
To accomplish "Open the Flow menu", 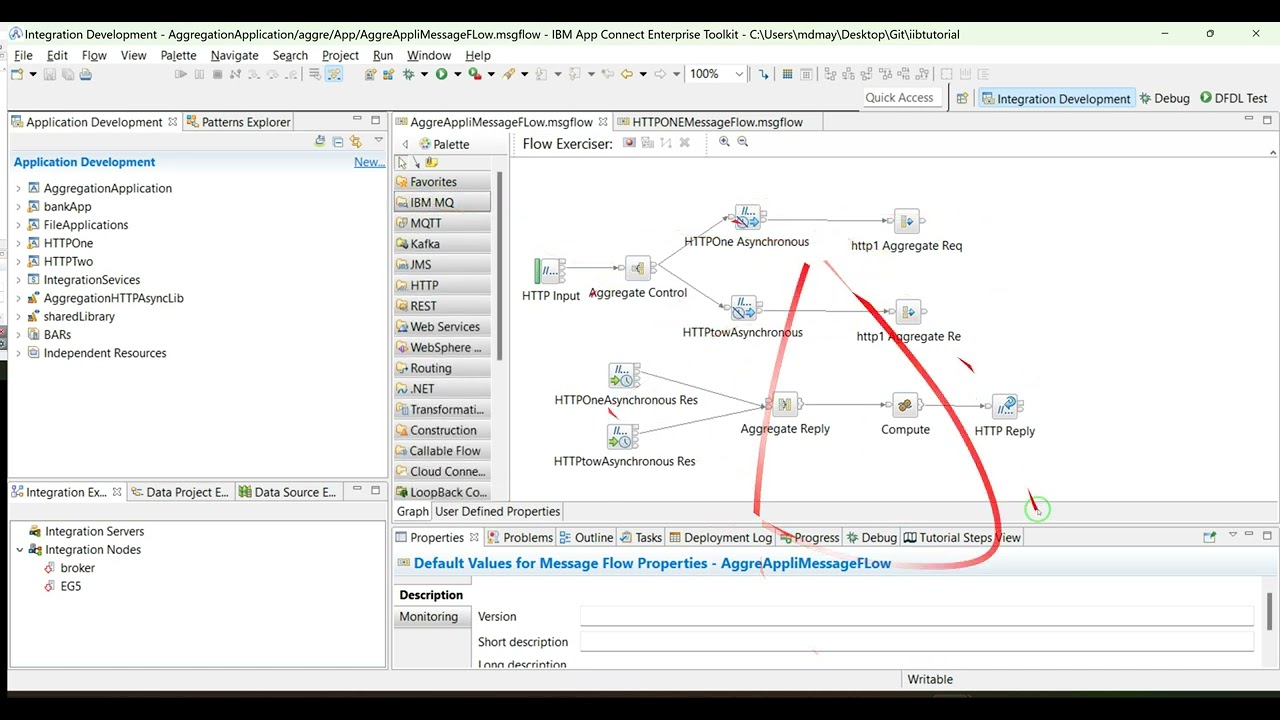I will click(x=94, y=55).
